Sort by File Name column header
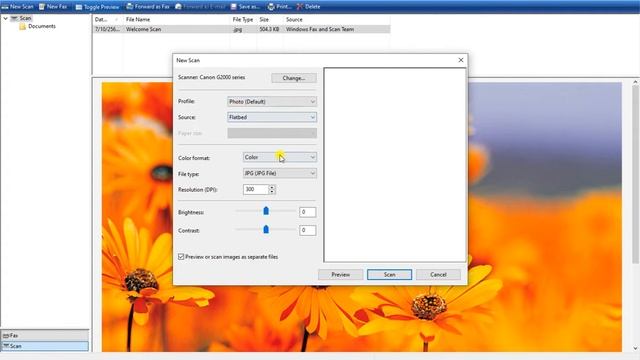Viewport: 640px width, 360px height. tap(176, 19)
